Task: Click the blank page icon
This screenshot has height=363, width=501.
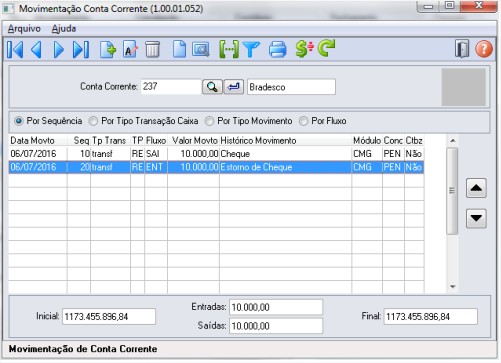Action: click(179, 50)
